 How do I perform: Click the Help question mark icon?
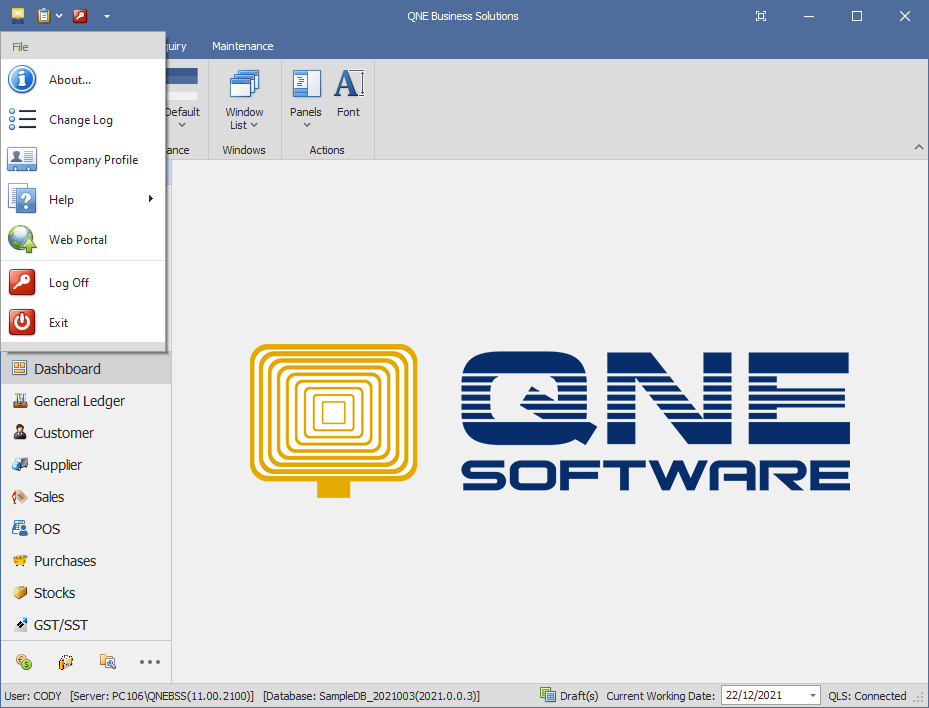pos(22,199)
